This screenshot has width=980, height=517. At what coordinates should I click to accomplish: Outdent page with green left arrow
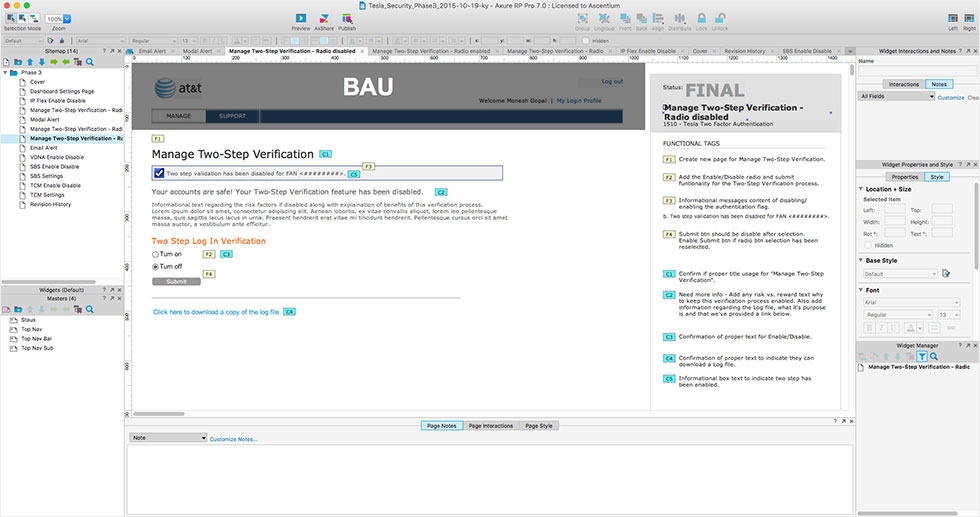(66, 62)
